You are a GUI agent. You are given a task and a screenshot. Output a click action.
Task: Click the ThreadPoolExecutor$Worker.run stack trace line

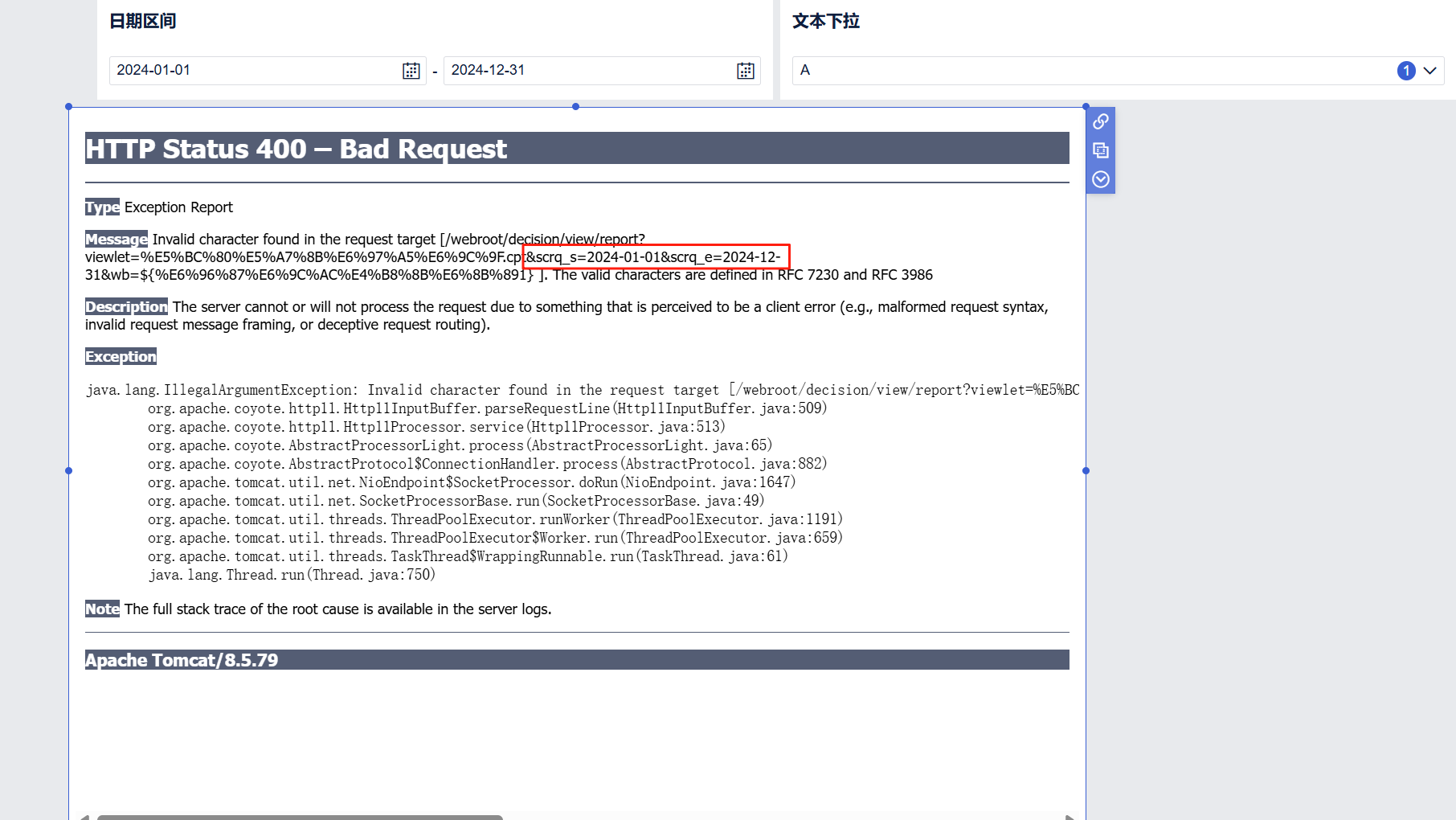tap(495, 538)
